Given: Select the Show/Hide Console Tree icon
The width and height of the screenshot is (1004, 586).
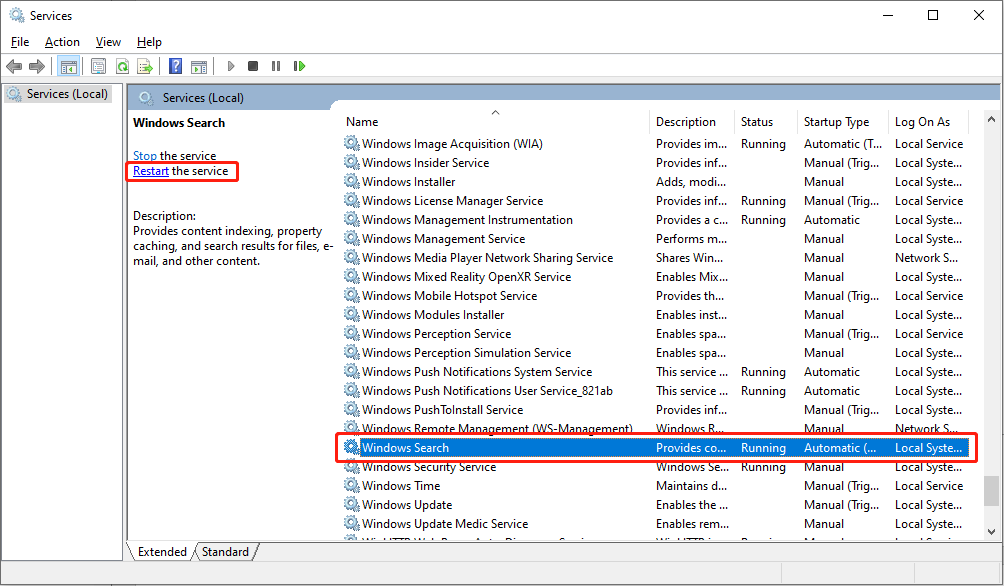Looking at the screenshot, I should 68,66.
